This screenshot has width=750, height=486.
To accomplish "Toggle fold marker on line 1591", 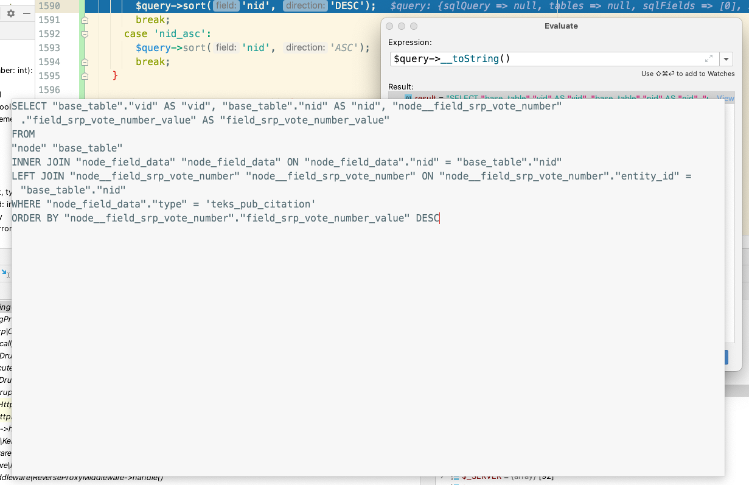I will (85, 20).
